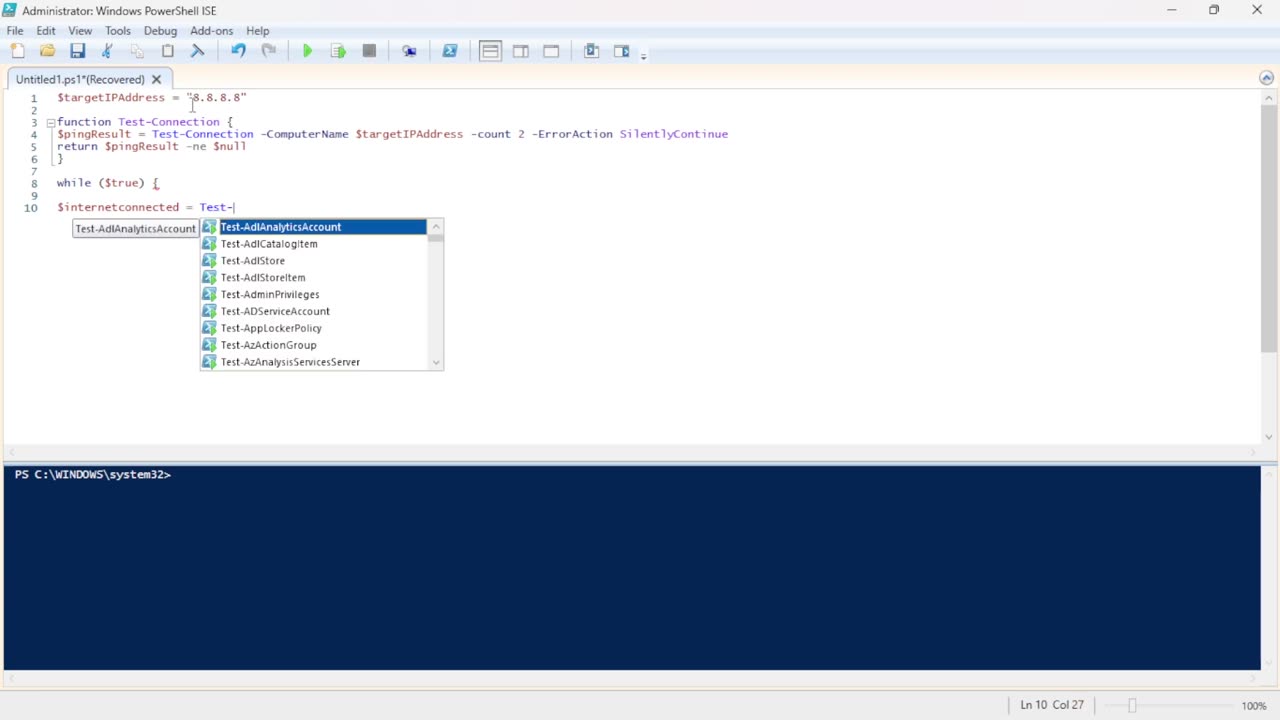The height and width of the screenshot is (720, 1280).
Task: Paste using the clipboard icon
Action: (167, 51)
